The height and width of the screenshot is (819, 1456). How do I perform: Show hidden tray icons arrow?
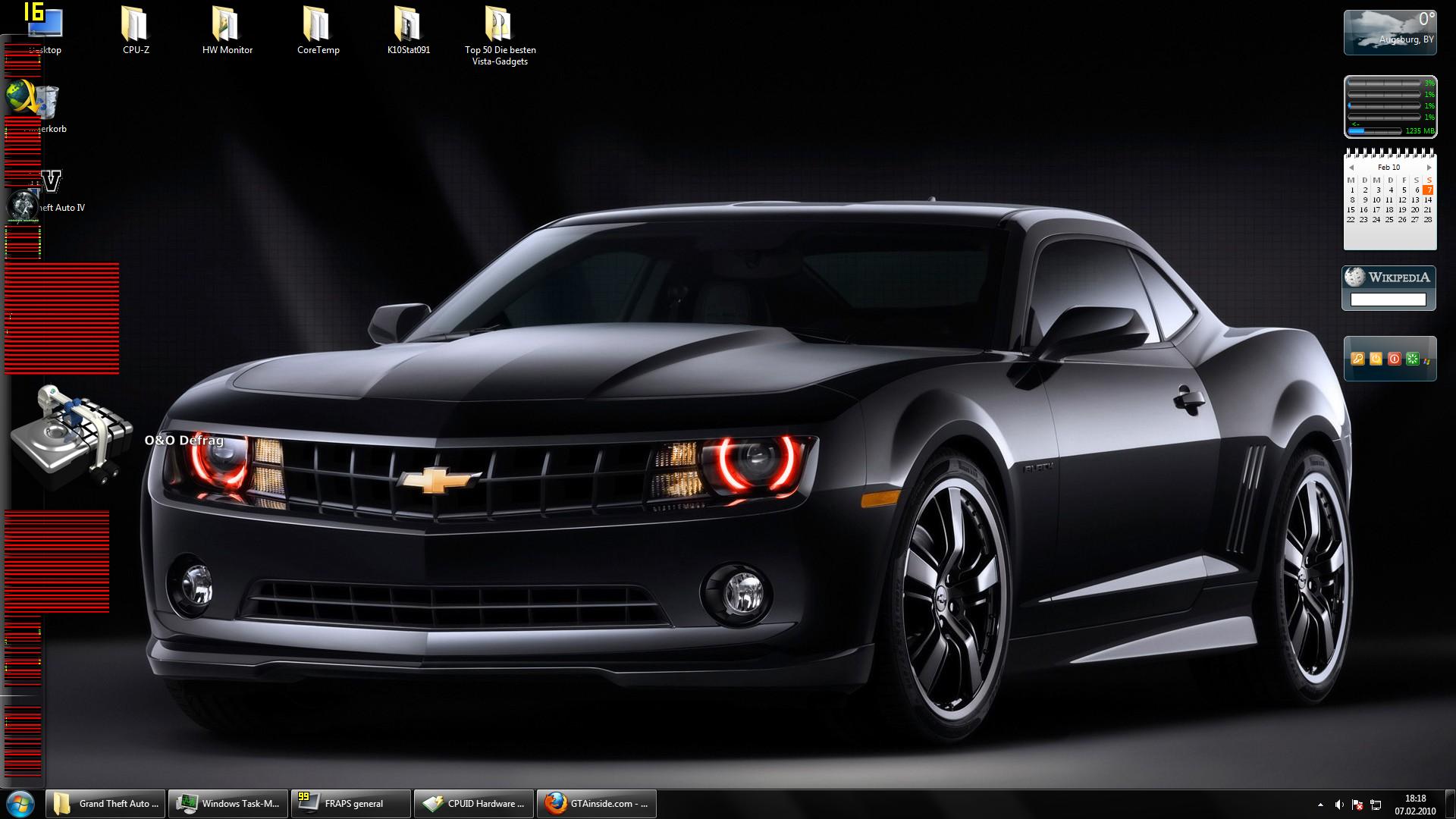click(1320, 805)
